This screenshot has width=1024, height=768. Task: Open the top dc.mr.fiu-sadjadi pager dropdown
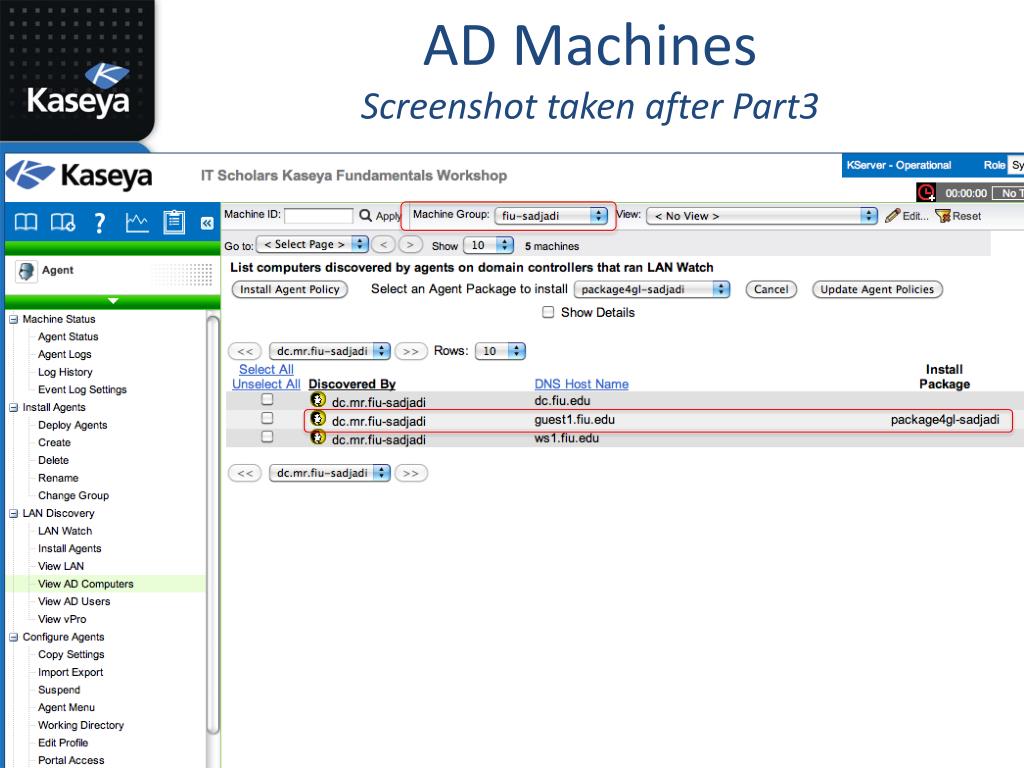click(330, 351)
